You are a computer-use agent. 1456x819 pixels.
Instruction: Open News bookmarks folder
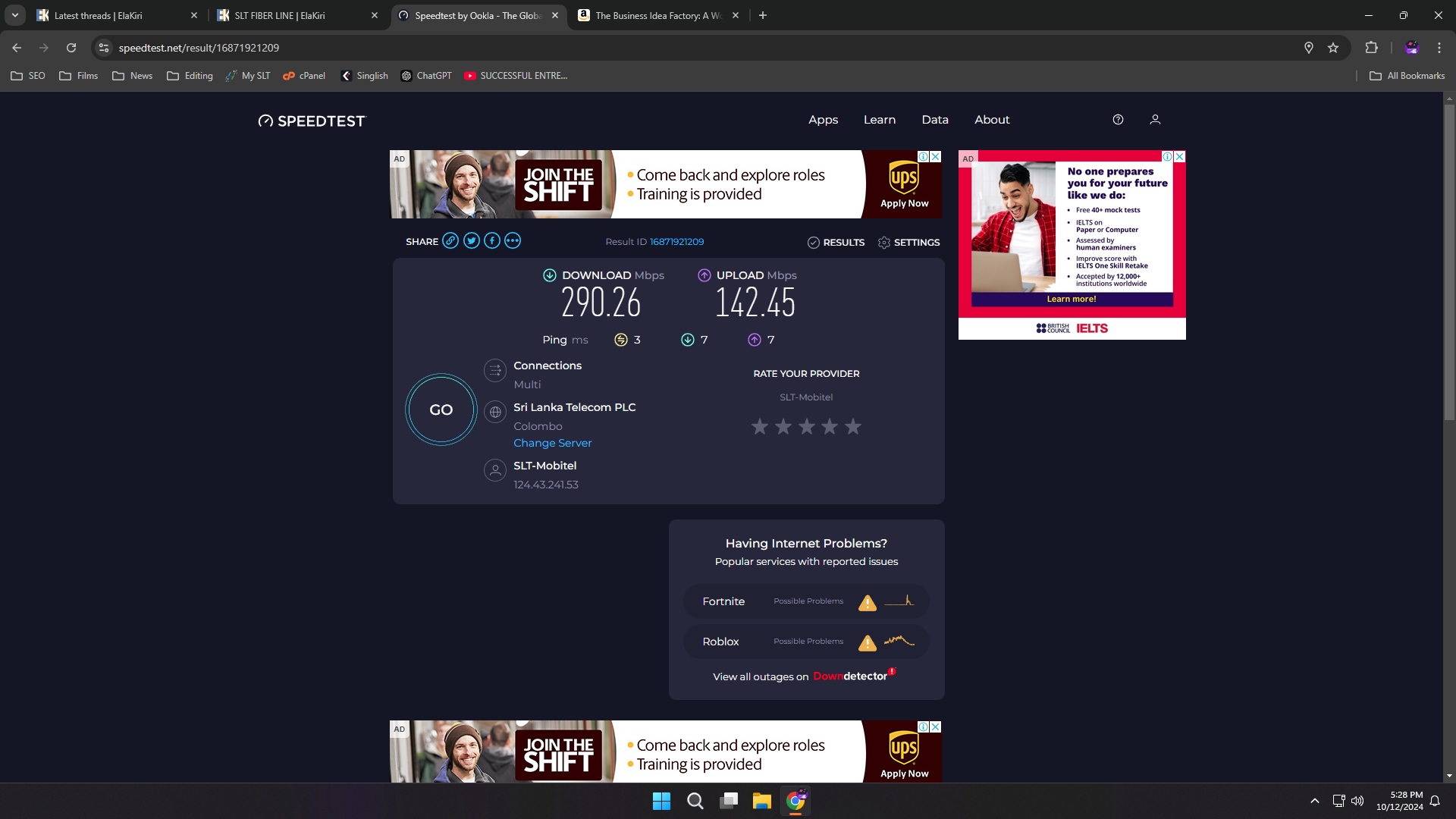tap(133, 76)
